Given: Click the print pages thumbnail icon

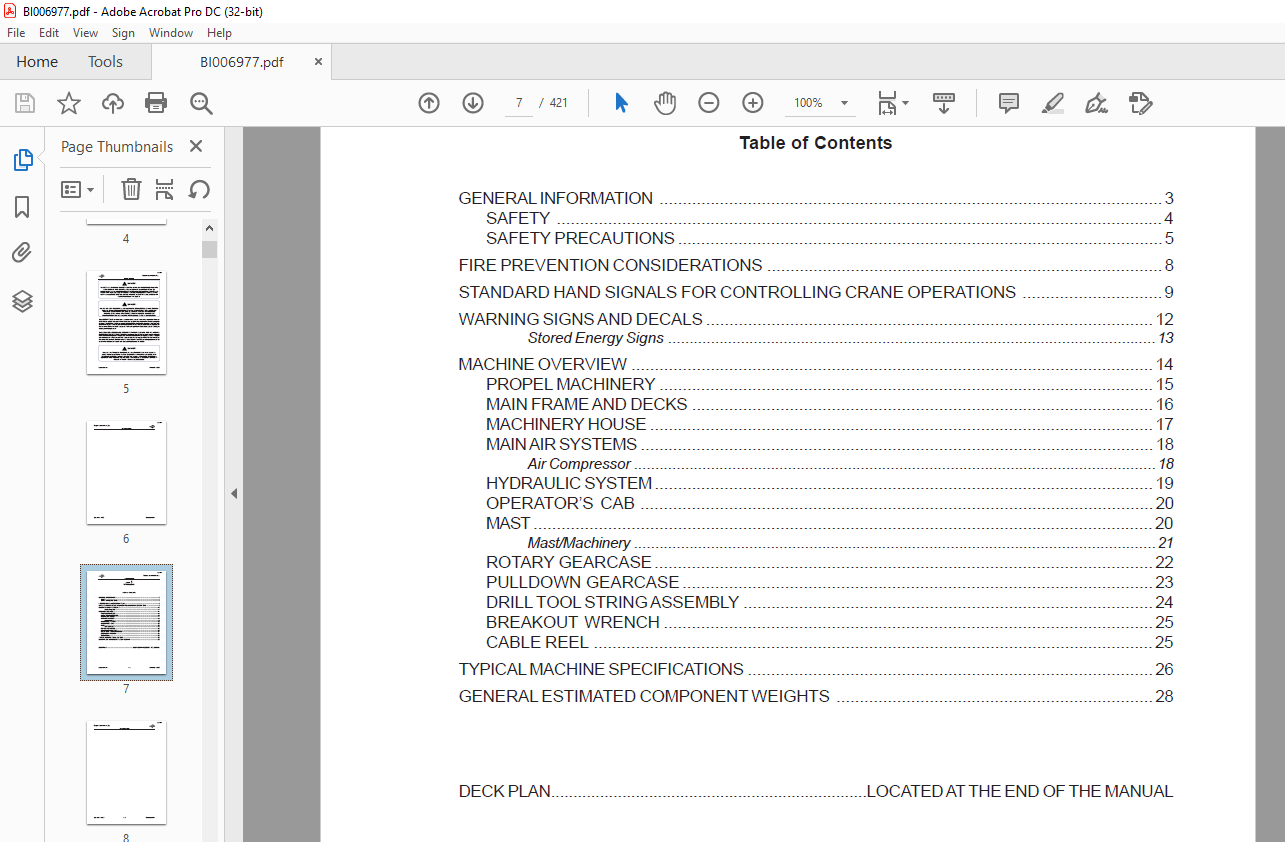Looking at the screenshot, I should pos(165,189).
